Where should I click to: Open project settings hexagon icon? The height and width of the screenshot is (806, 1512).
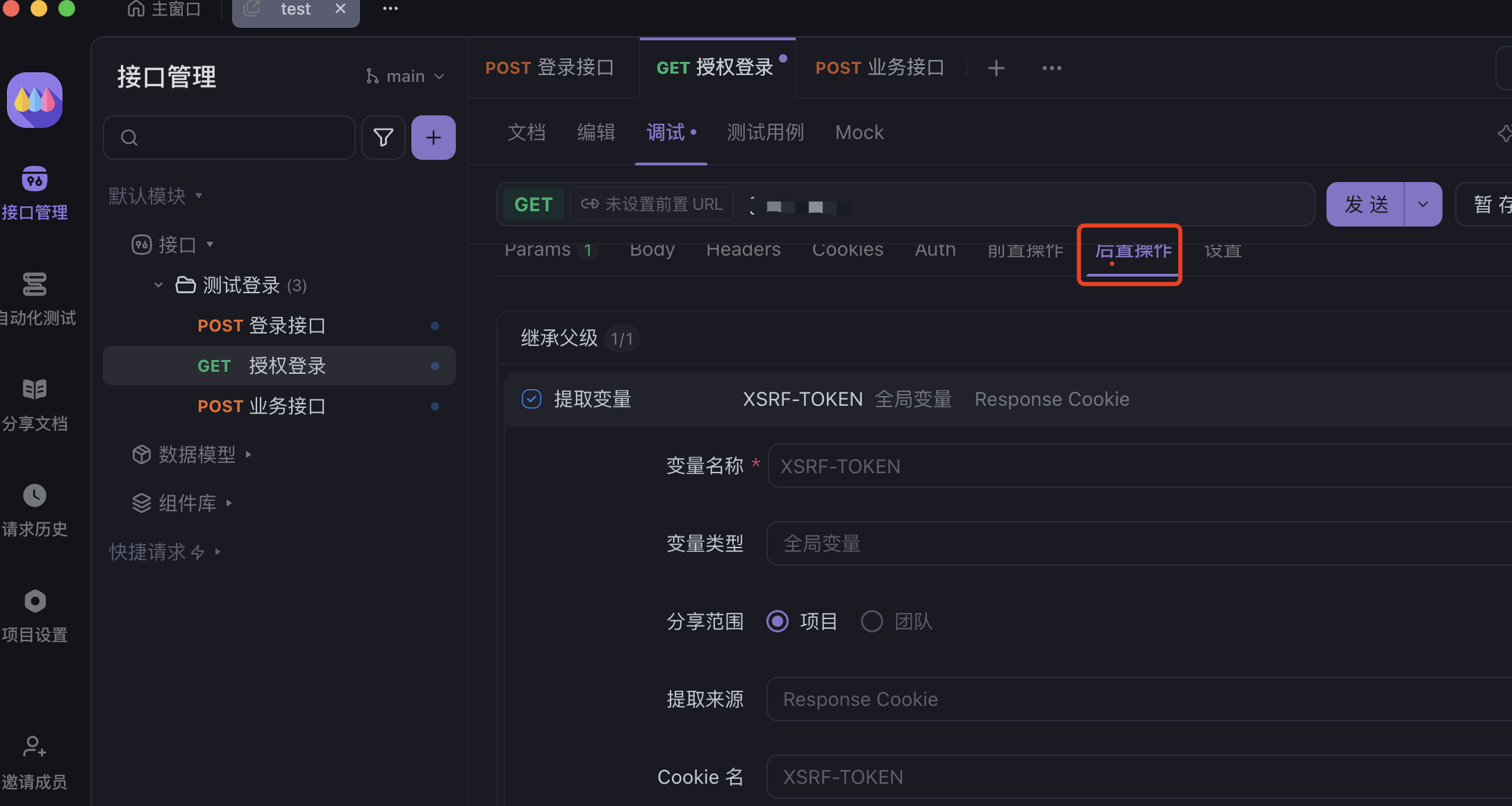pyautogui.click(x=34, y=601)
